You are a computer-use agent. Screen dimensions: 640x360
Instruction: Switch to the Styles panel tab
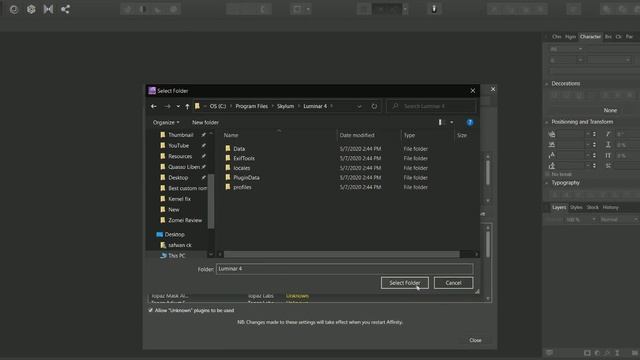click(576, 207)
